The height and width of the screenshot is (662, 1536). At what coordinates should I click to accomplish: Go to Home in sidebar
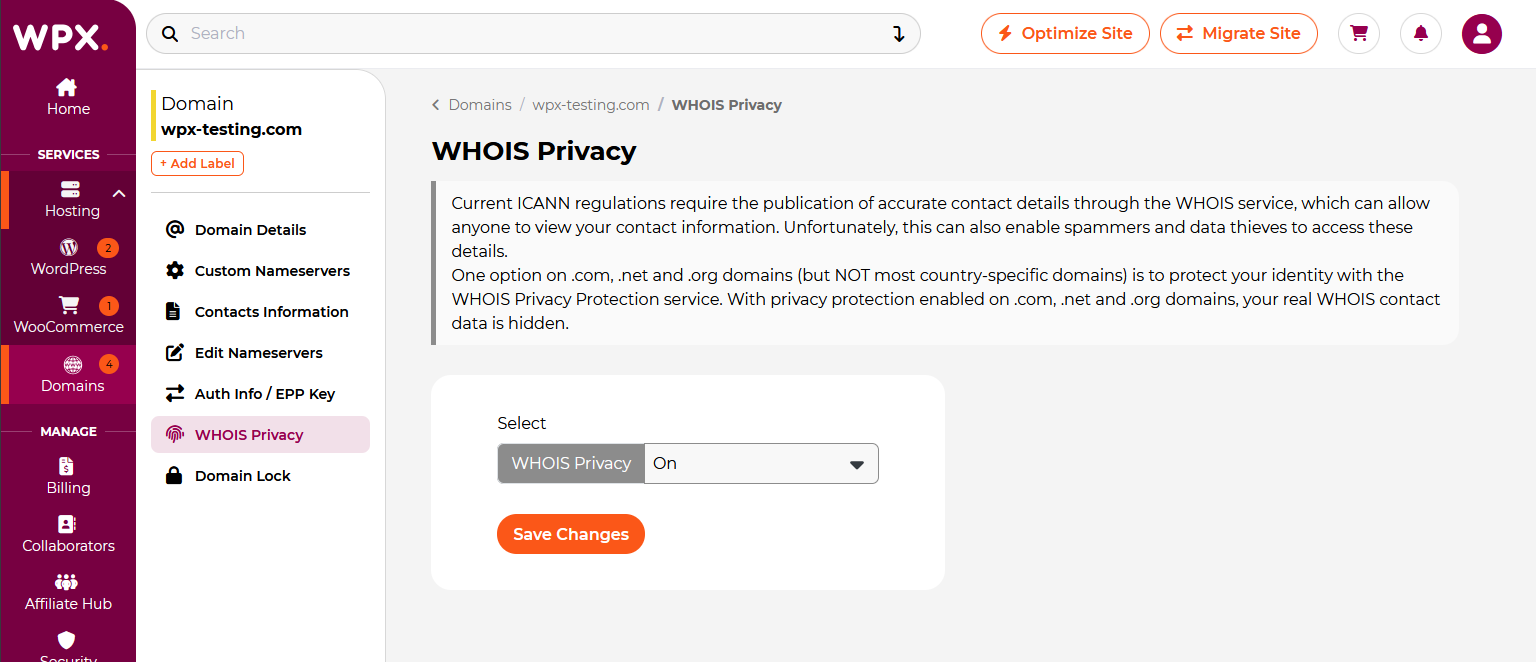68,97
